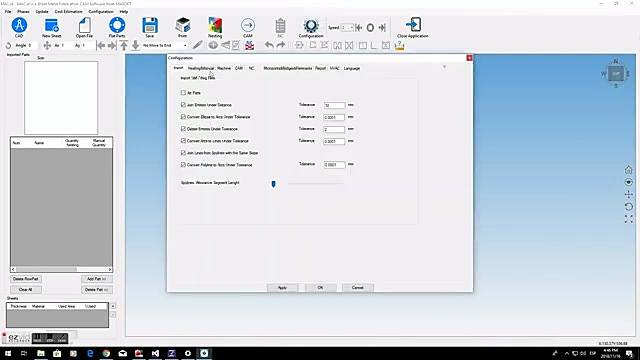640x360 pixels.
Task: Click the Add Part >> button
Action: point(97,279)
